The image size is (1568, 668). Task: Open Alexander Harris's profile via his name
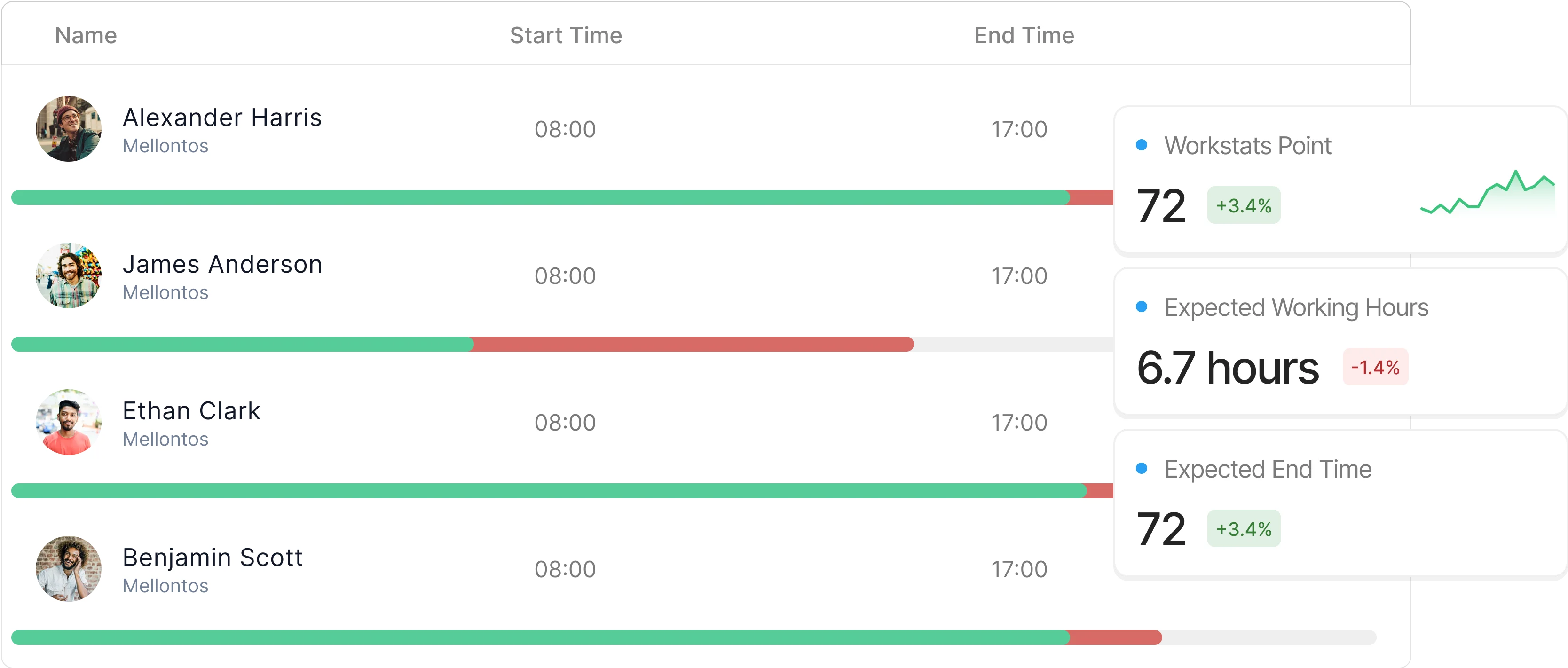tap(222, 118)
